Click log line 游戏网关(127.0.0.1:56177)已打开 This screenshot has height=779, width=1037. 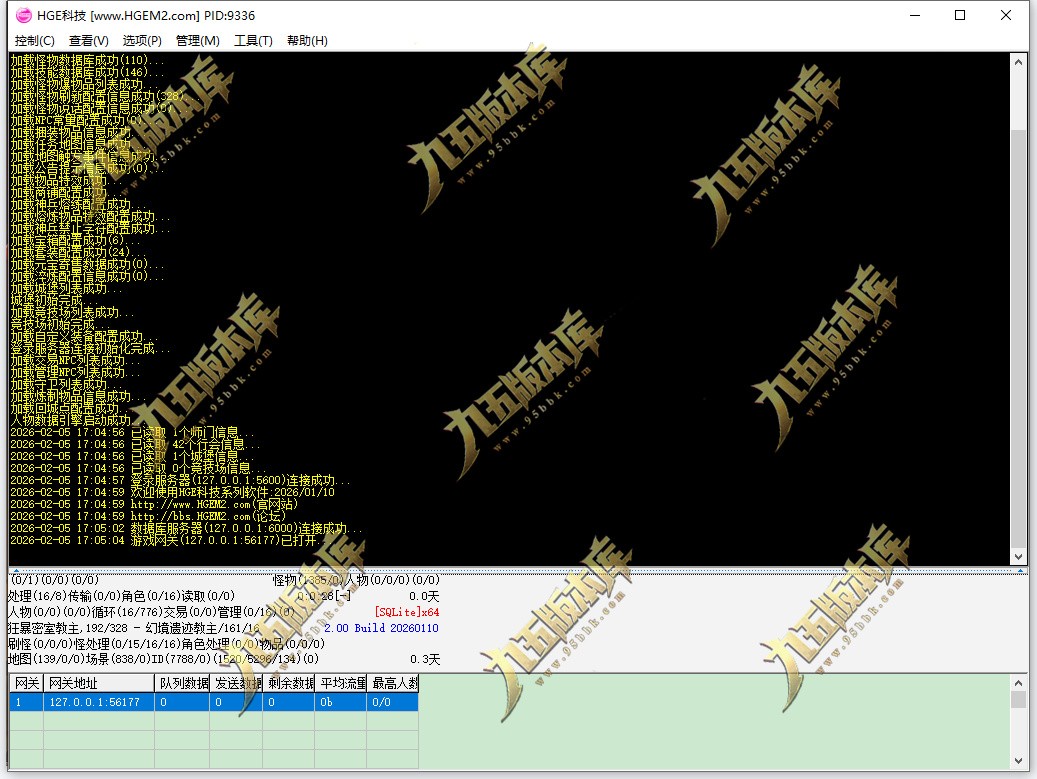(x=169, y=540)
